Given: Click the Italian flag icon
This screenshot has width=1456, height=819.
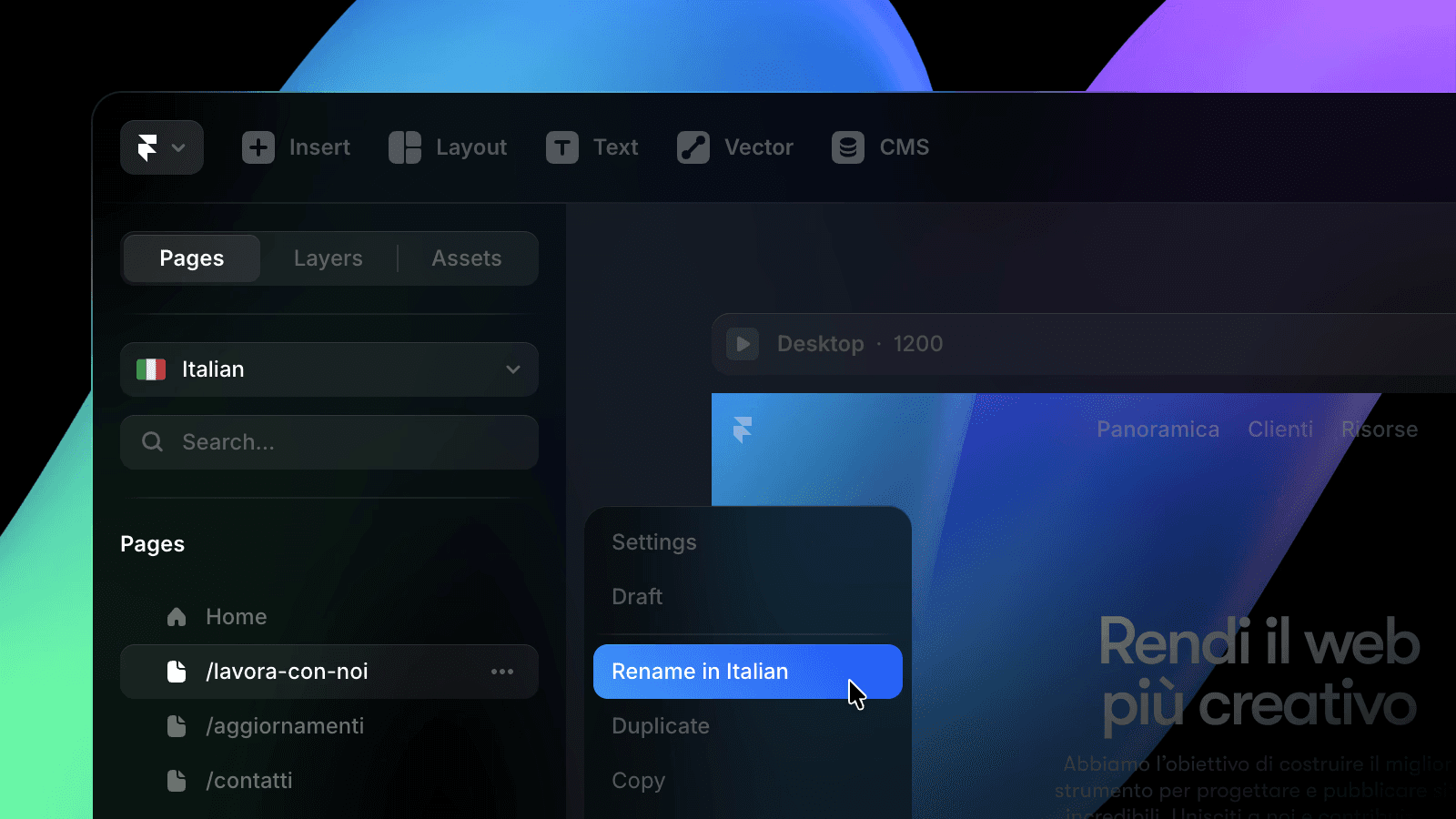Looking at the screenshot, I should [151, 369].
